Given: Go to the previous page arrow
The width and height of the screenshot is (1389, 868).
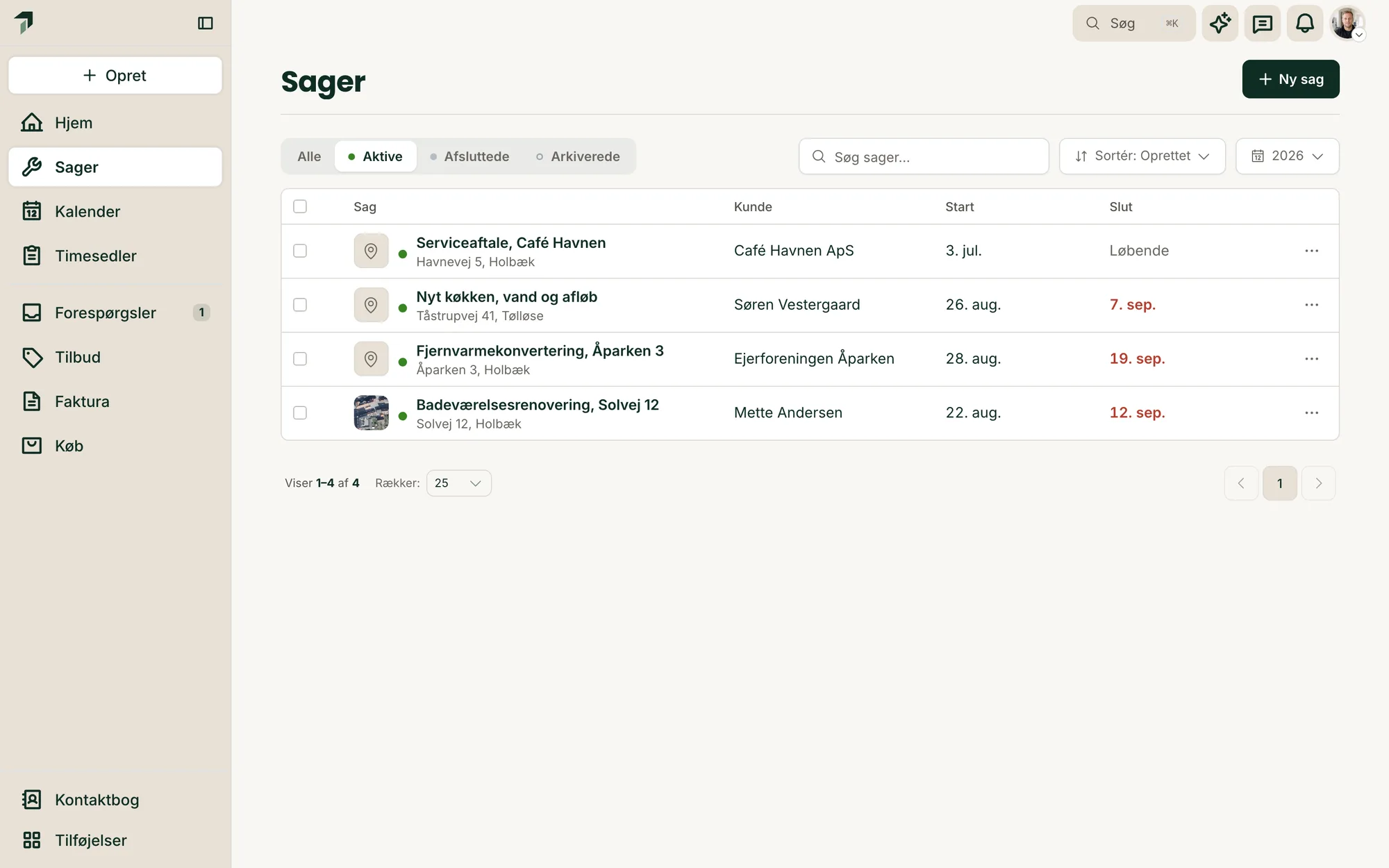Looking at the screenshot, I should pos(1241,483).
